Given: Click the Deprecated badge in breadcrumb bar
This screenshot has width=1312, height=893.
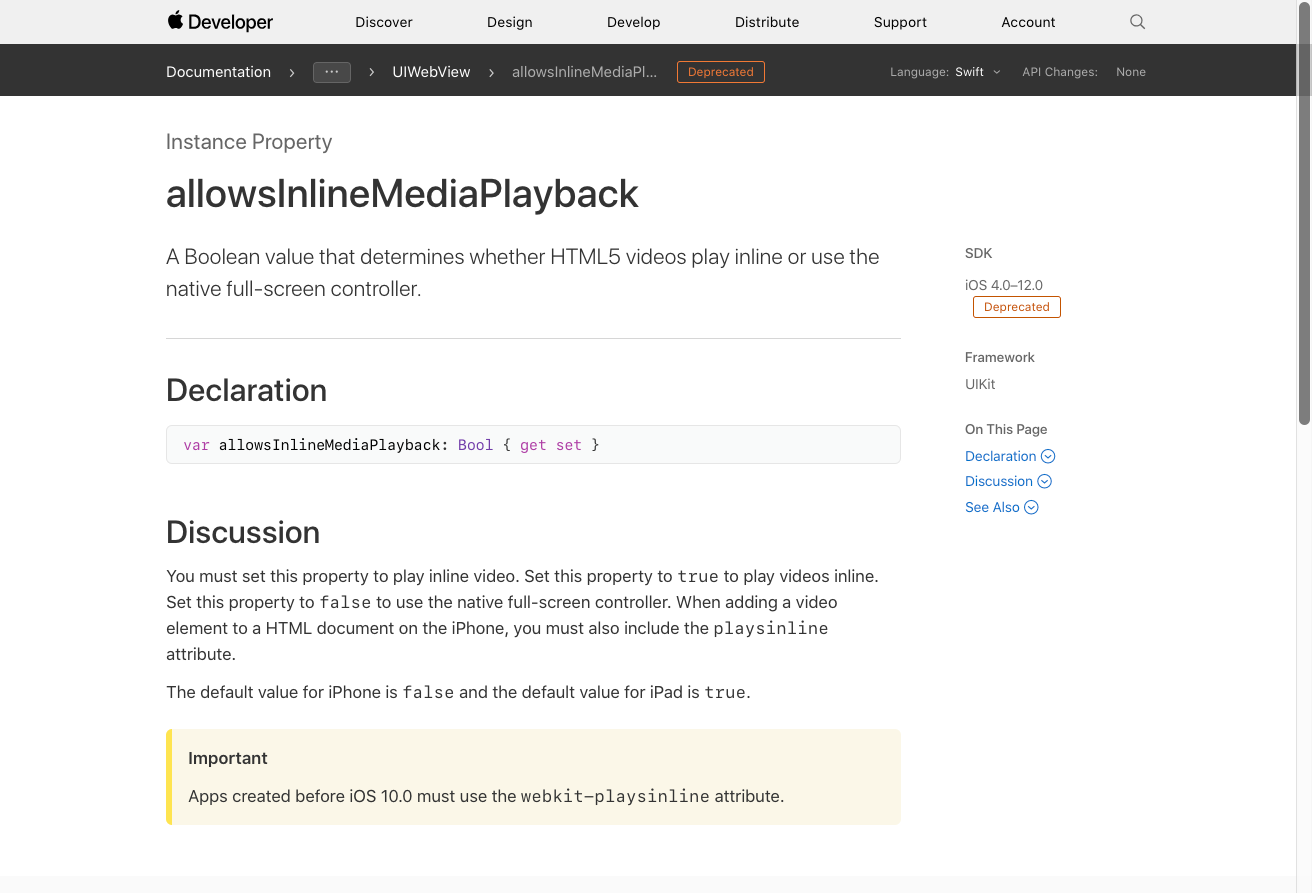Looking at the screenshot, I should pos(721,72).
